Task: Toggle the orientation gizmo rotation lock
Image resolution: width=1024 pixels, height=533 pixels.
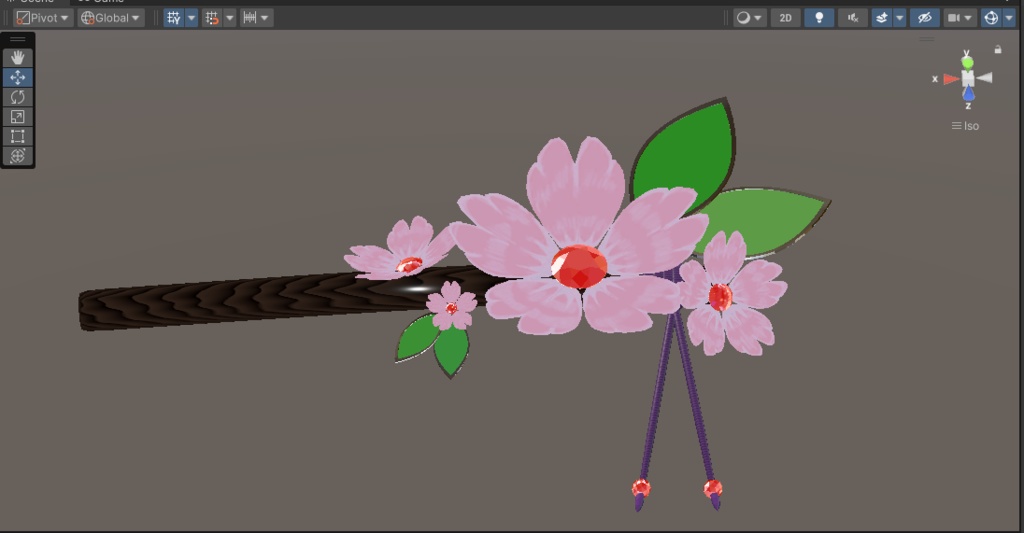Action: click(x=998, y=50)
